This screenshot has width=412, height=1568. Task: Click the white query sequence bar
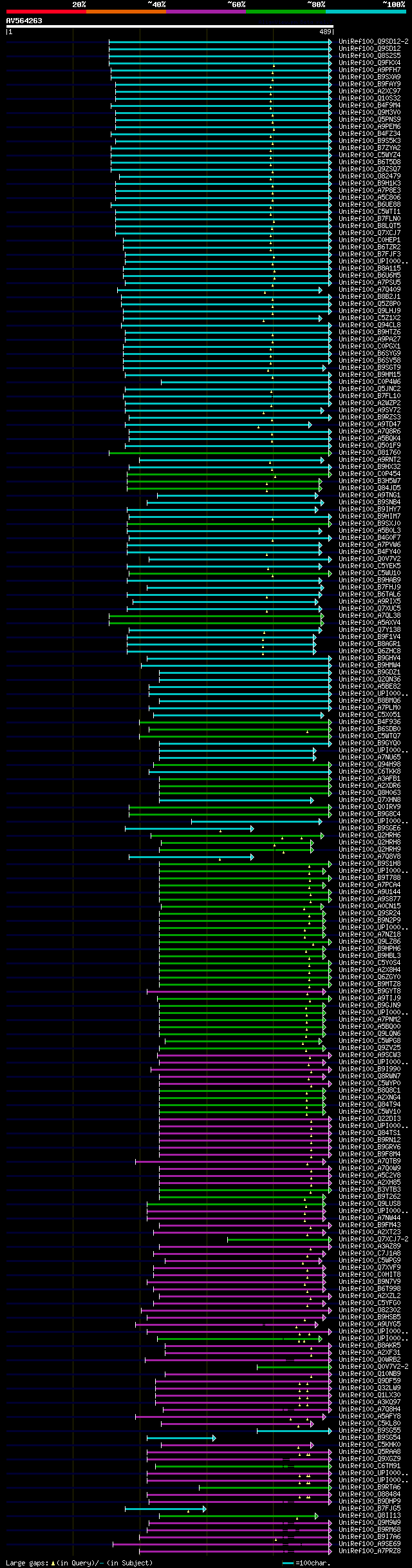click(x=169, y=26)
